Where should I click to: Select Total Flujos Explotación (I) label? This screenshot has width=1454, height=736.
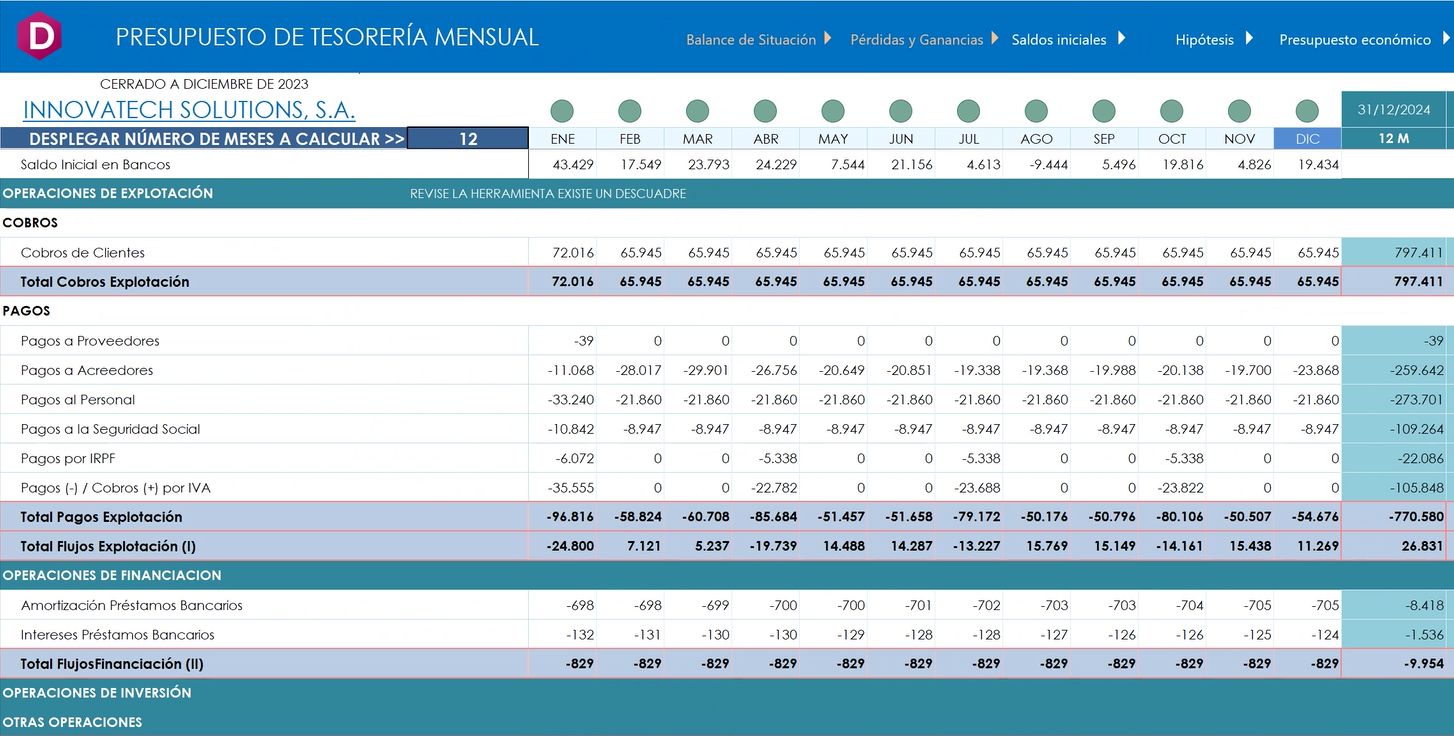coord(109,546)
